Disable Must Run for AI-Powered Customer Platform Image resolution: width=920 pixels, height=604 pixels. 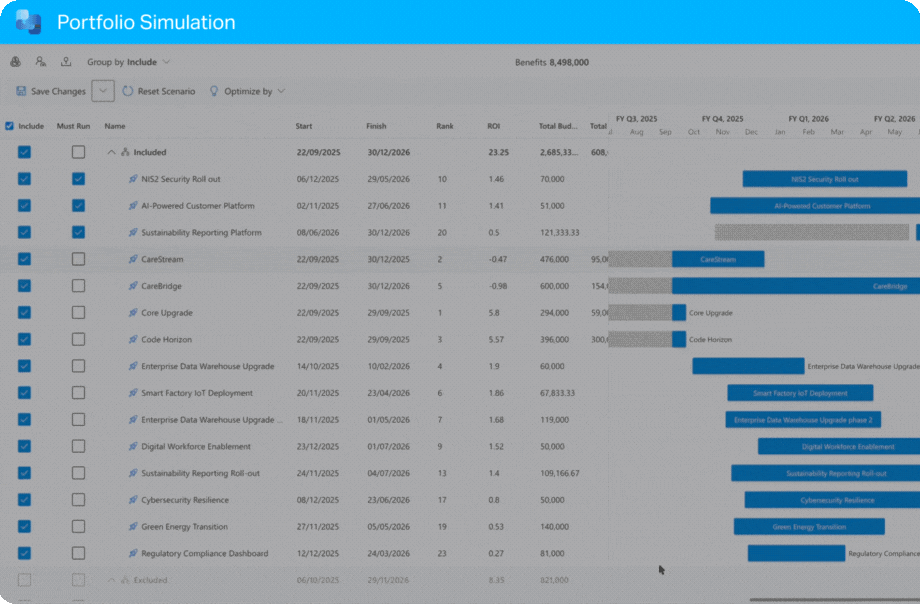tap(78, 206)
